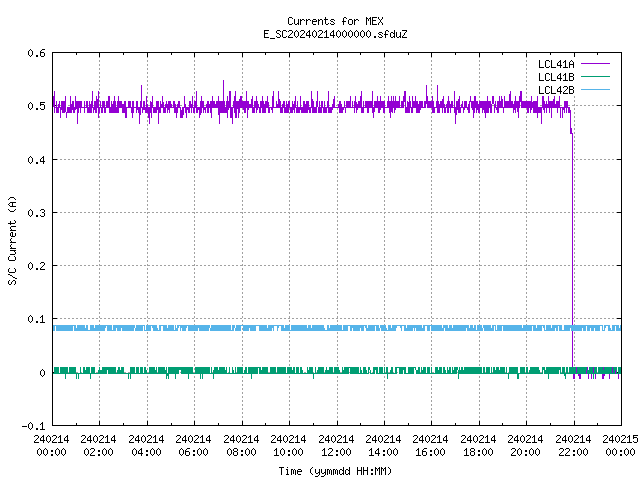Viewport: 640px width, 480px height.
Task: Click the green LCL41B legend line sample
Action: pos(595,76)
